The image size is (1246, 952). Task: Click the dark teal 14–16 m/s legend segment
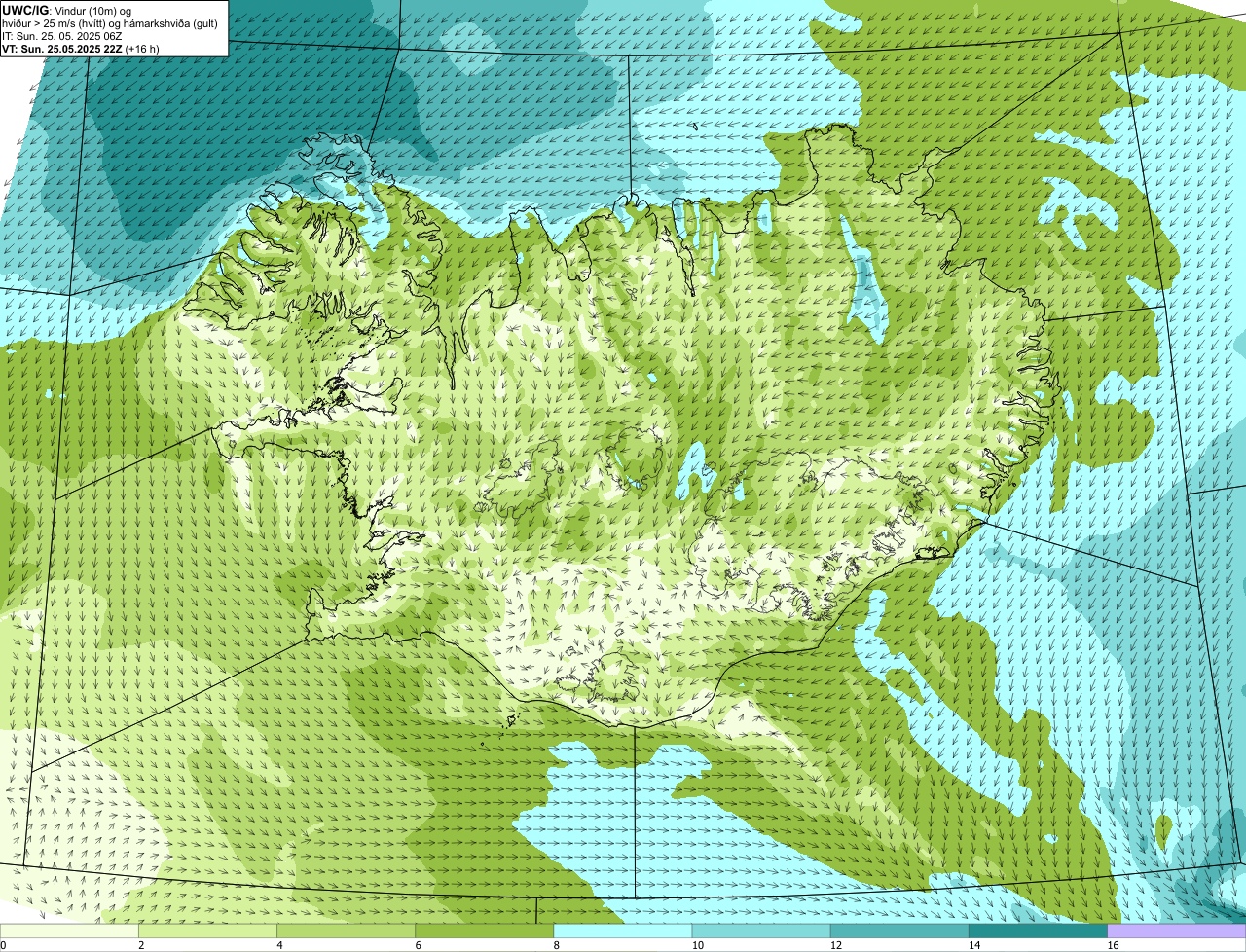pyautogui.click(x=1039, y=931)
